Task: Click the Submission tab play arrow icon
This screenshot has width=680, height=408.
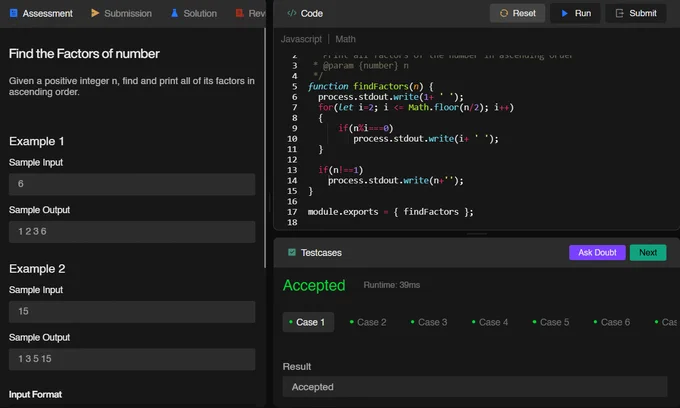Action: point(95,13)
